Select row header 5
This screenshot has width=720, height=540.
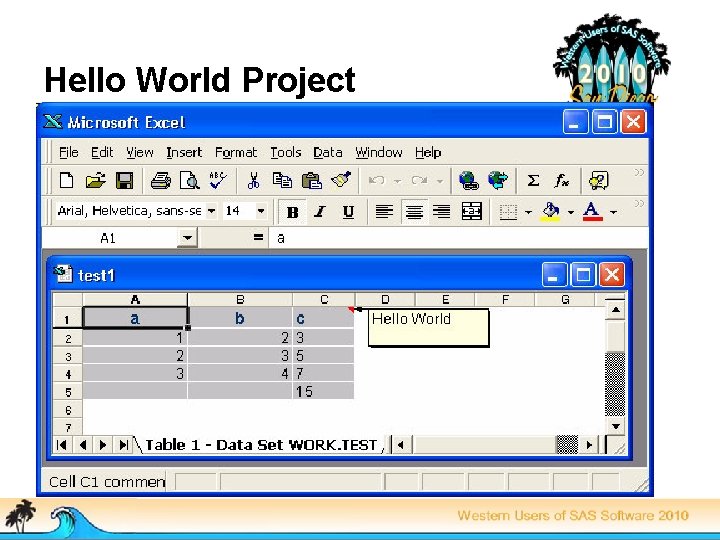click(68, 392)
